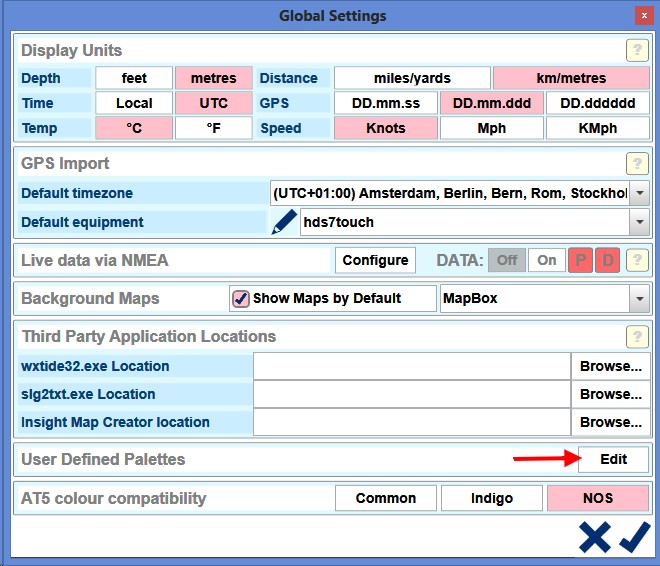The width and height of the screenshot is (660, 566).
Task: Open help for GPS Import section
Action: (637, 164)
